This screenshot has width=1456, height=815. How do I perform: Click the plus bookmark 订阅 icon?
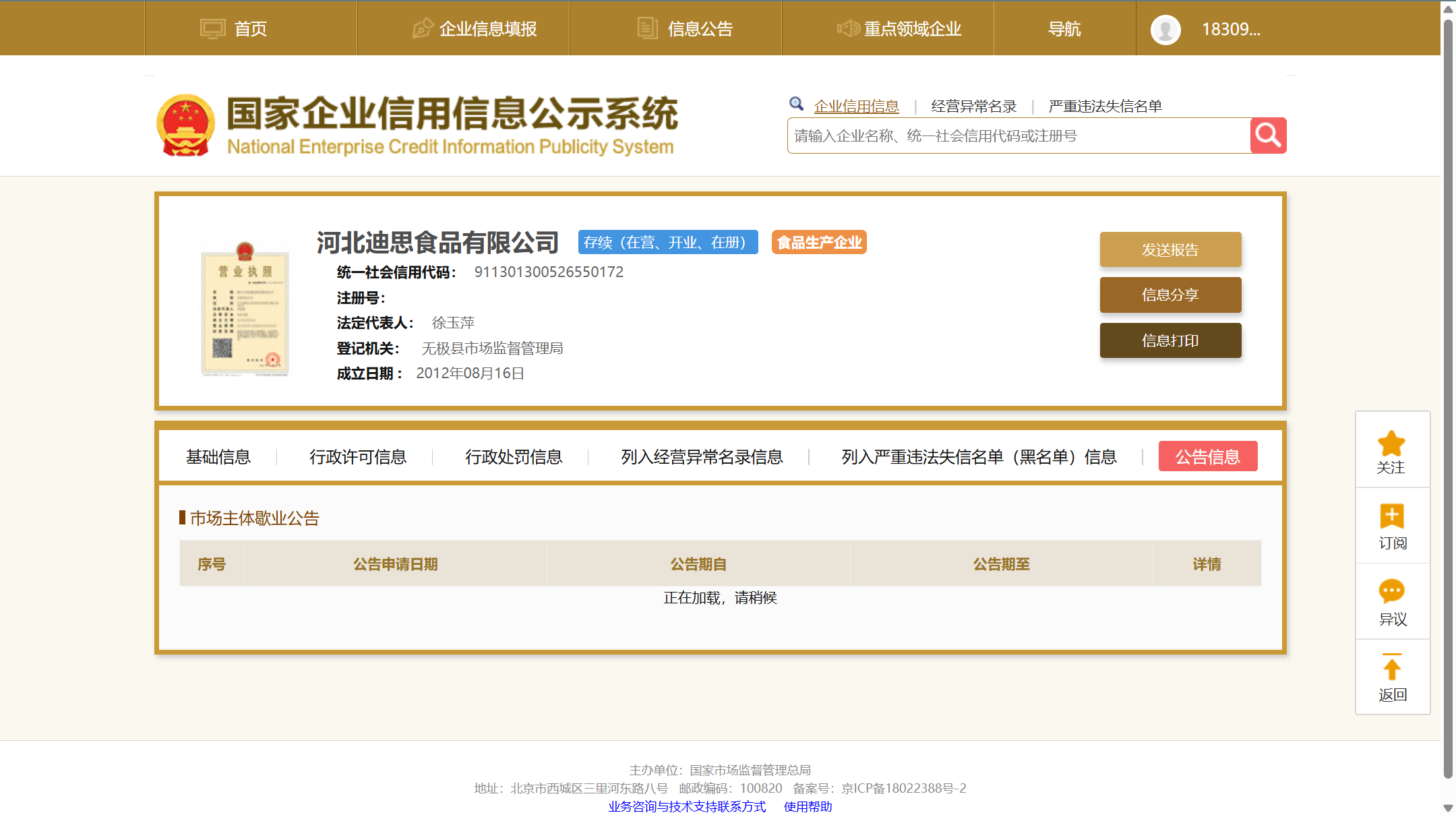pyautogui.click(x=1392, y=516)
